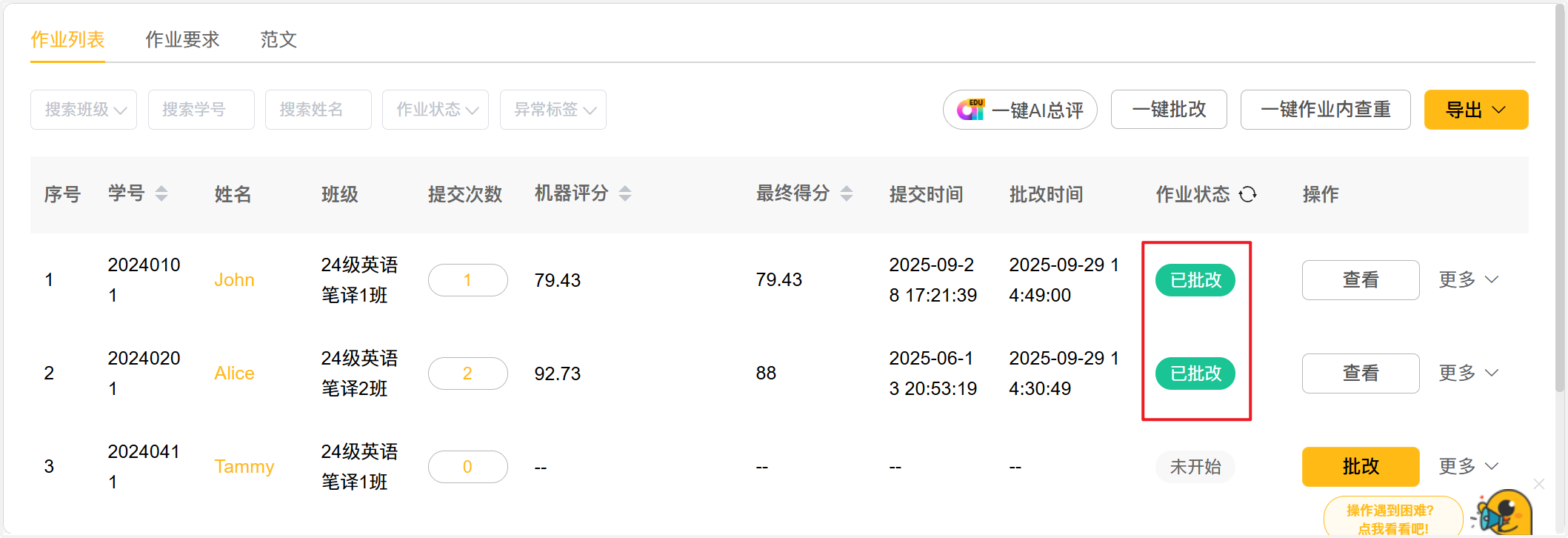Open the 异常标签 filter dropdown
Image resolution: width=1568 pixels, height=538 pixels.
(553, 110)
